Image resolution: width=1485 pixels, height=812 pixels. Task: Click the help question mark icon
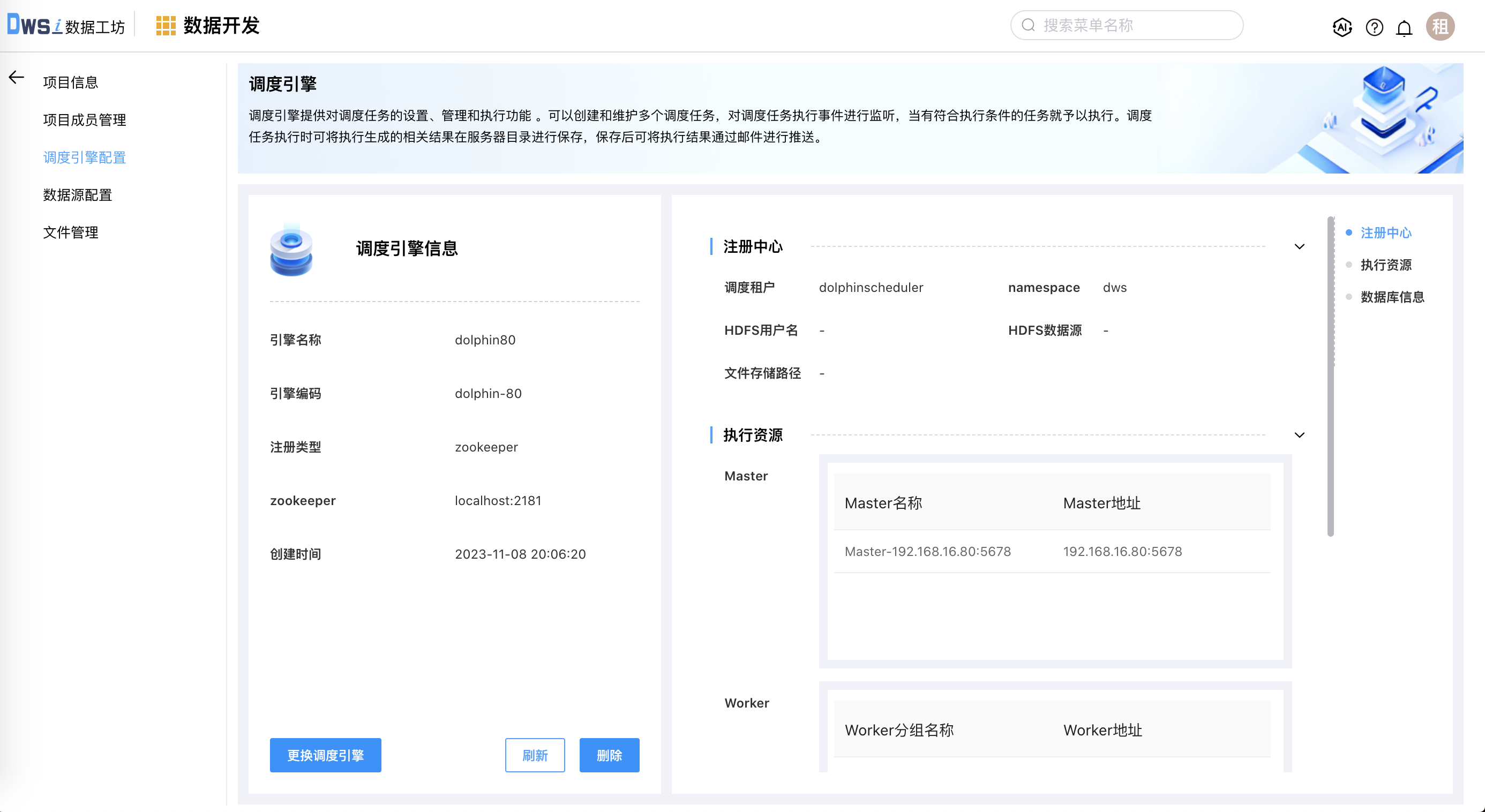[x=1374, y=27]
